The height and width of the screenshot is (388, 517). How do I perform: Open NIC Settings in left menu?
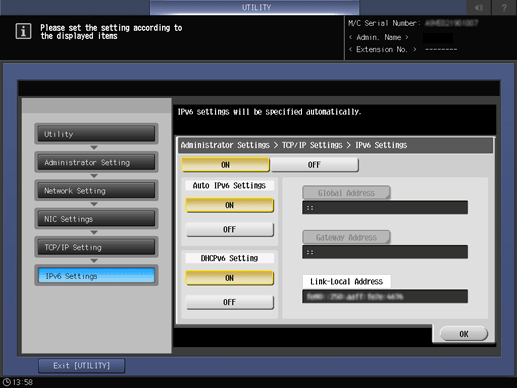[x=96, y=219]
